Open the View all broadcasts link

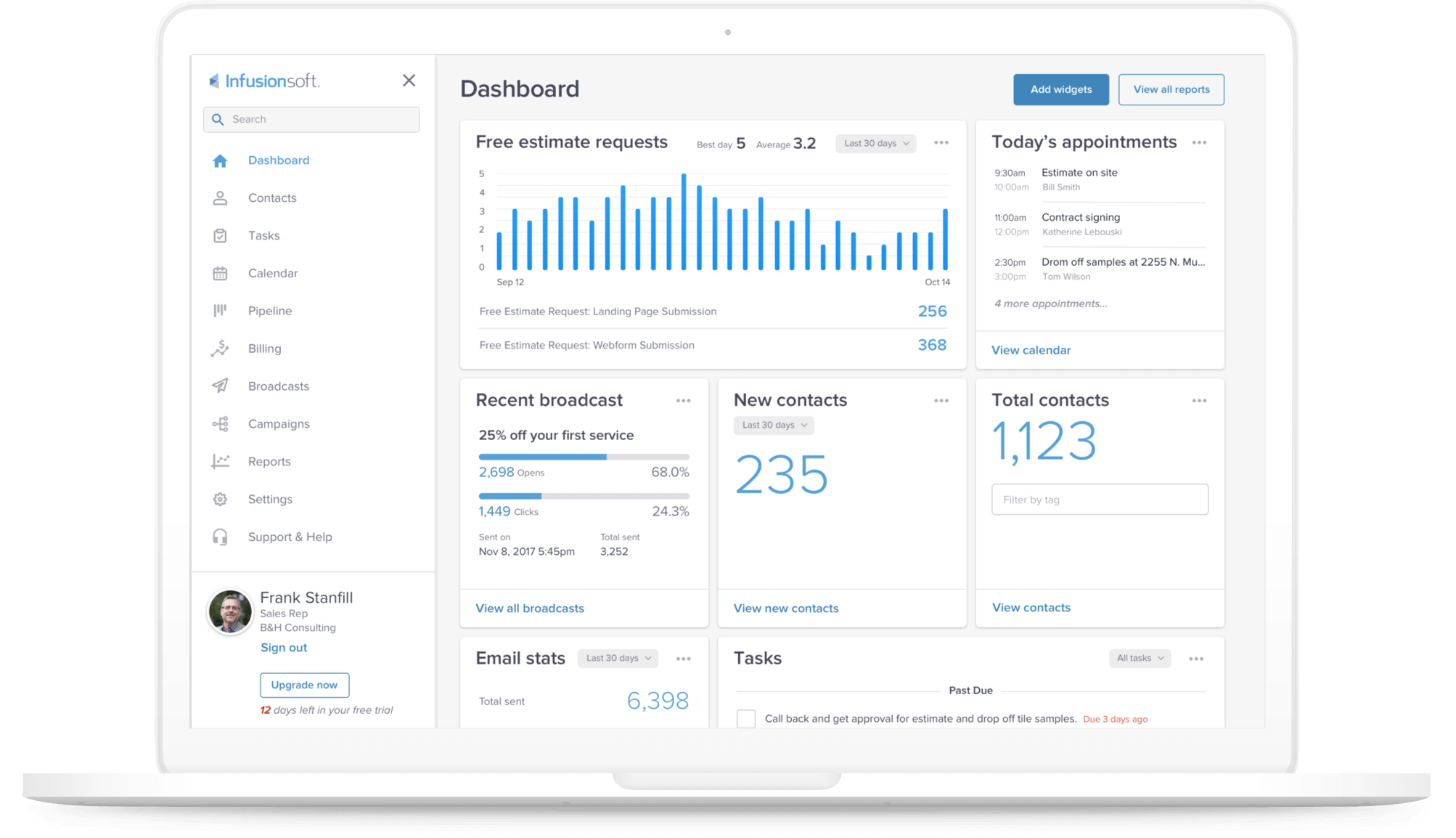(529, 608)
